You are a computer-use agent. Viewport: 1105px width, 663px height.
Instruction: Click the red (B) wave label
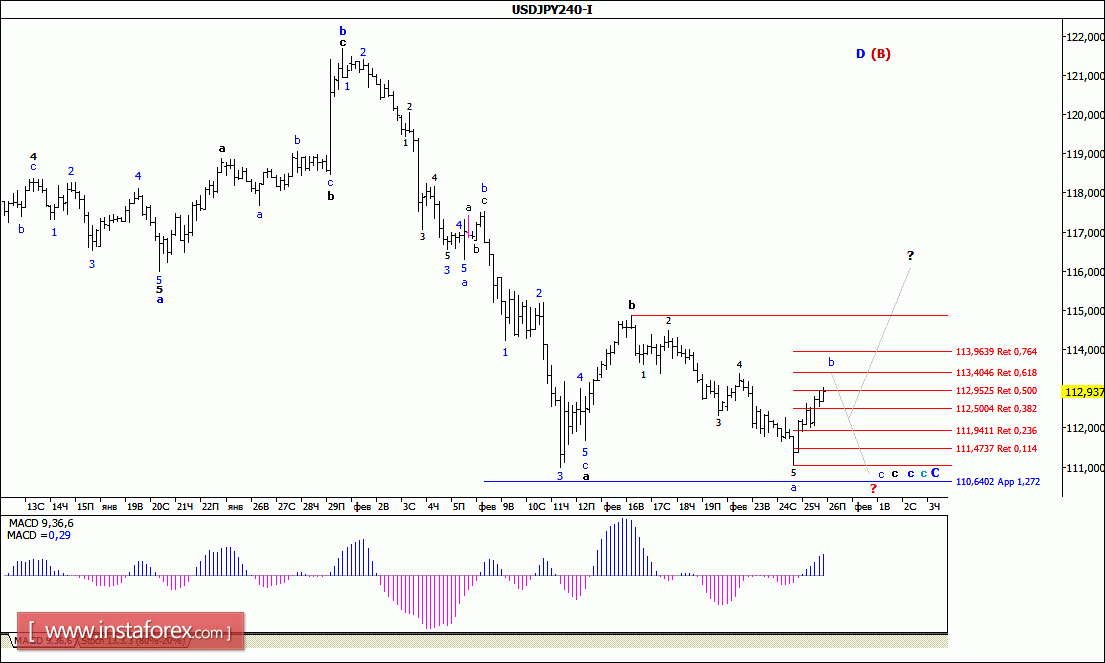click(881, 54)
